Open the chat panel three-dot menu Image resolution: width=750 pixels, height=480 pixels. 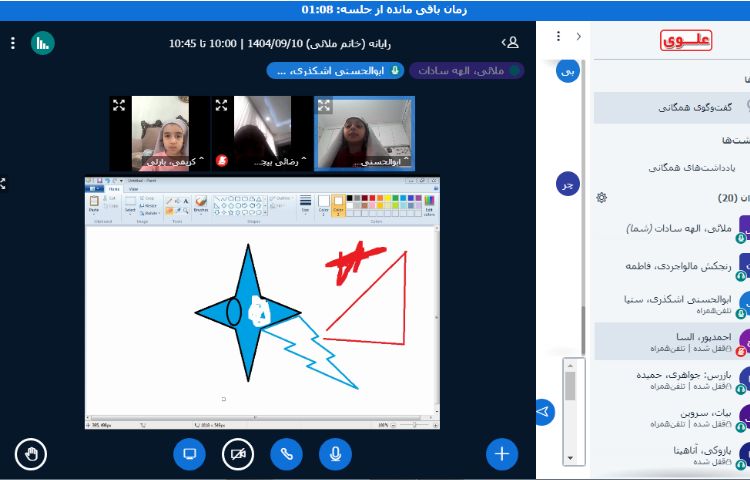556,36
